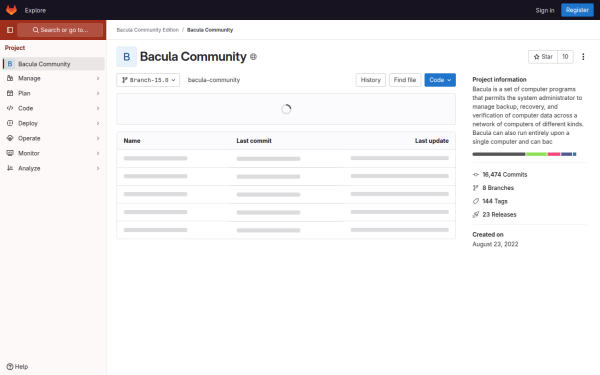Image resolution: width=600 pixels, height=375 pixels.
Task: Open the Monitor sidebar item
Action: point(54,153)
